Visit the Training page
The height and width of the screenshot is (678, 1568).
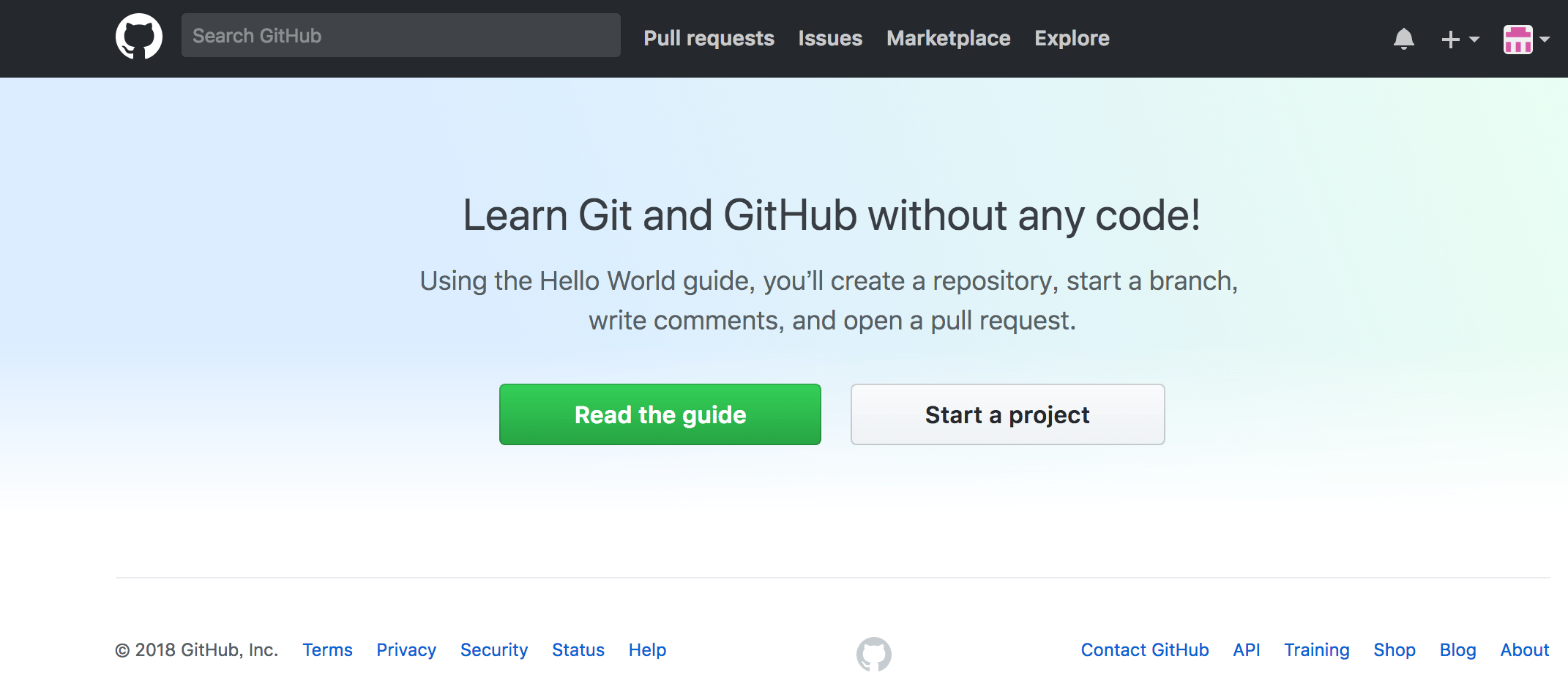1317,649
